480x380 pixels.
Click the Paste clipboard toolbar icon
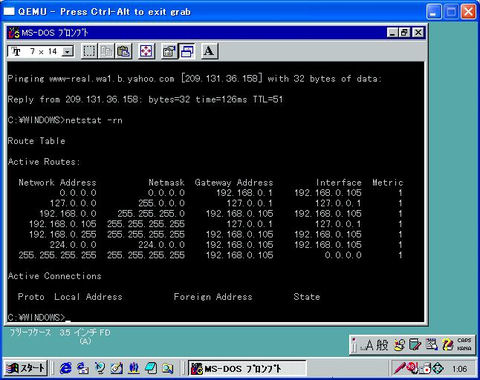[x=123, y=51]
